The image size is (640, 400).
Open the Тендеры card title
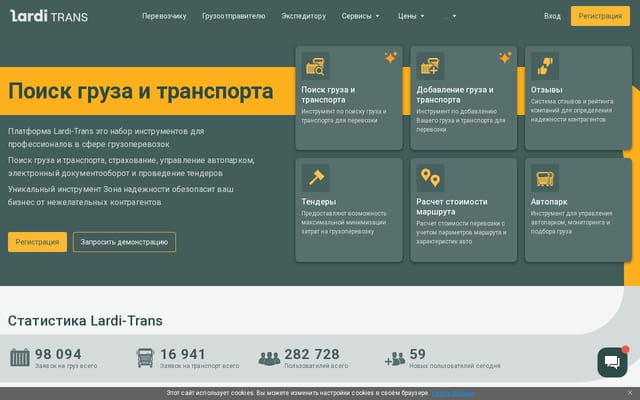point(319,202)
